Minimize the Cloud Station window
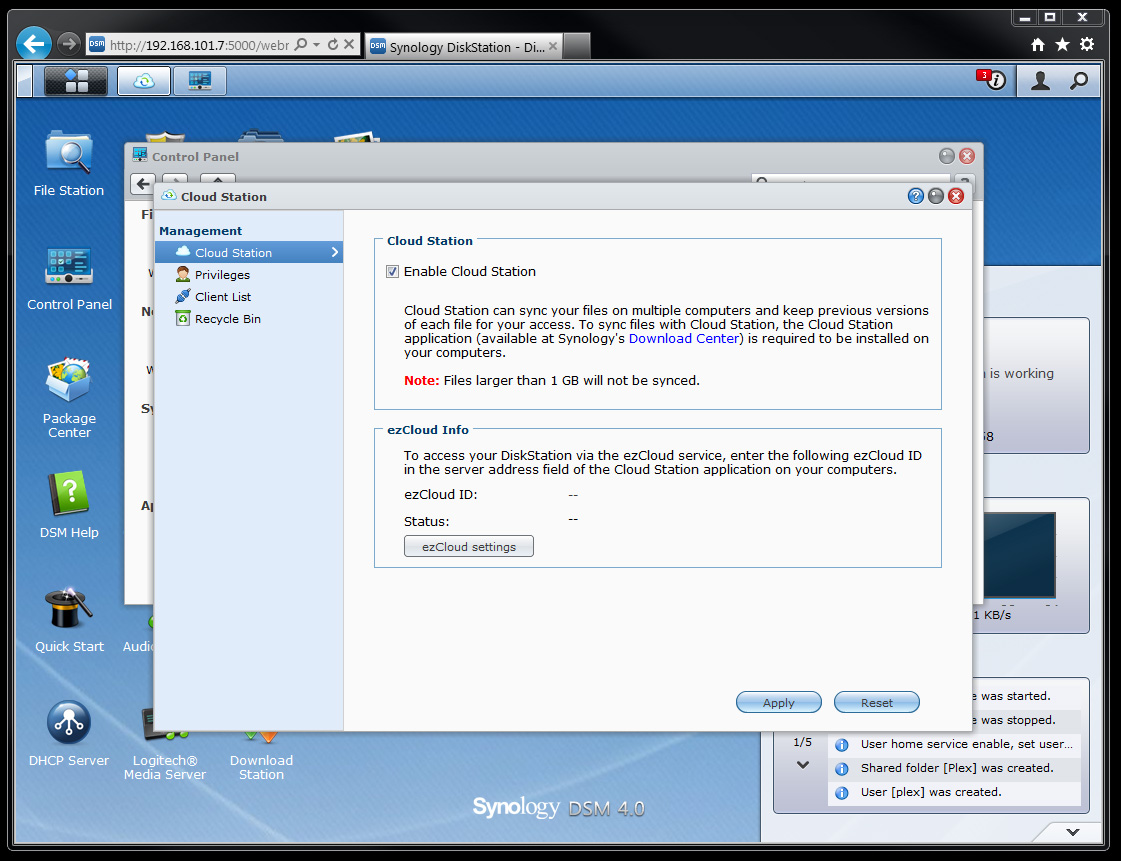1121x861 pixels. (935, 196)
